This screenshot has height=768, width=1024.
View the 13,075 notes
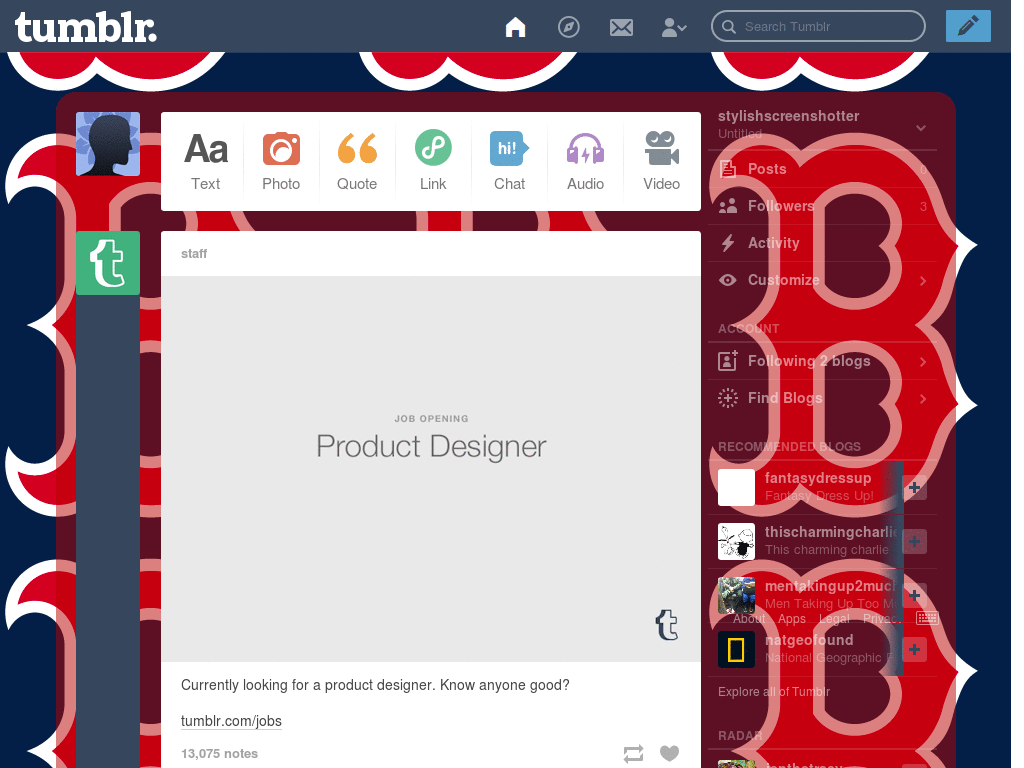(219, 753)
